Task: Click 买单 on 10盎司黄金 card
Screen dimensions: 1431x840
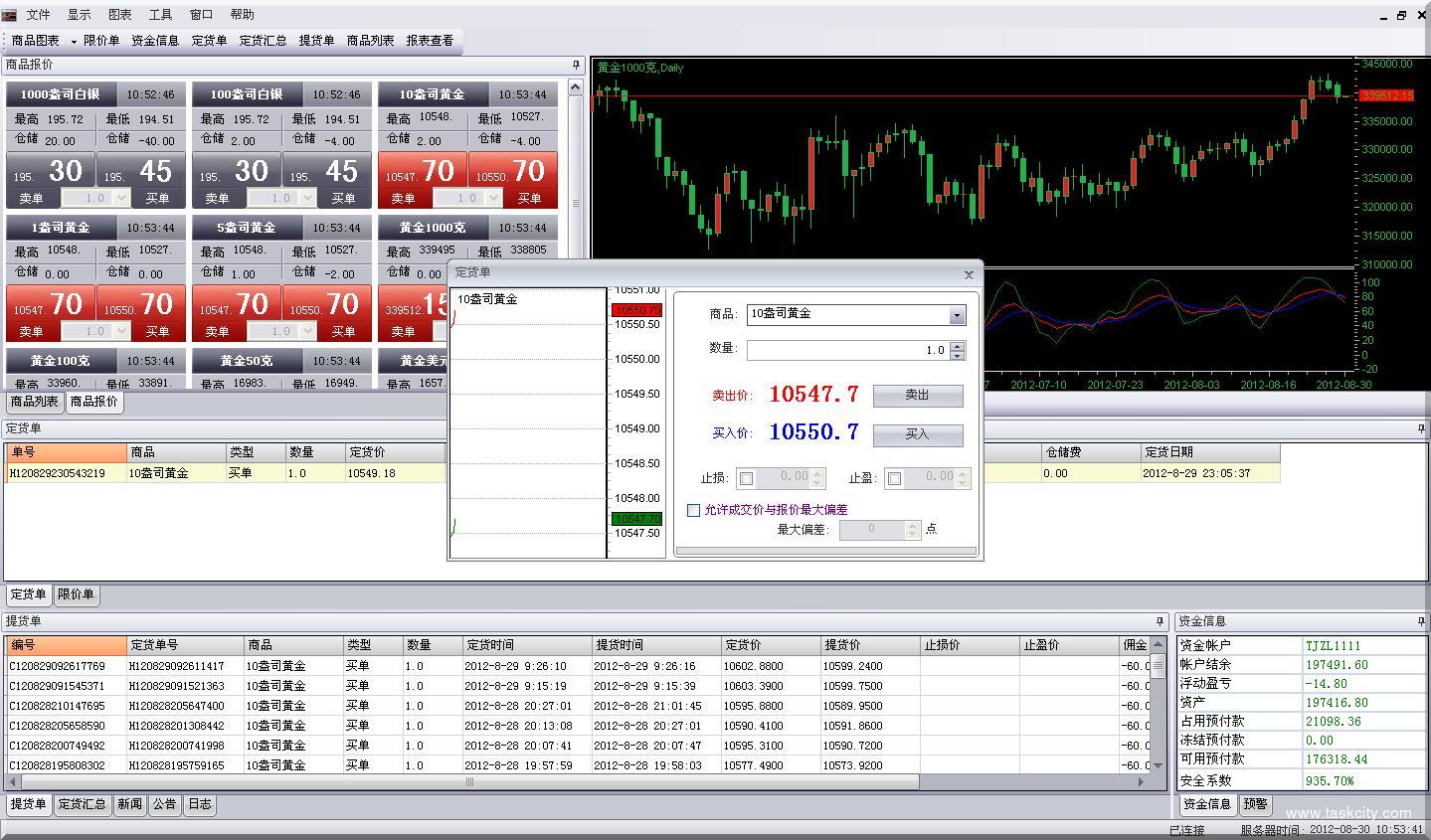Action: coord(529,198)
